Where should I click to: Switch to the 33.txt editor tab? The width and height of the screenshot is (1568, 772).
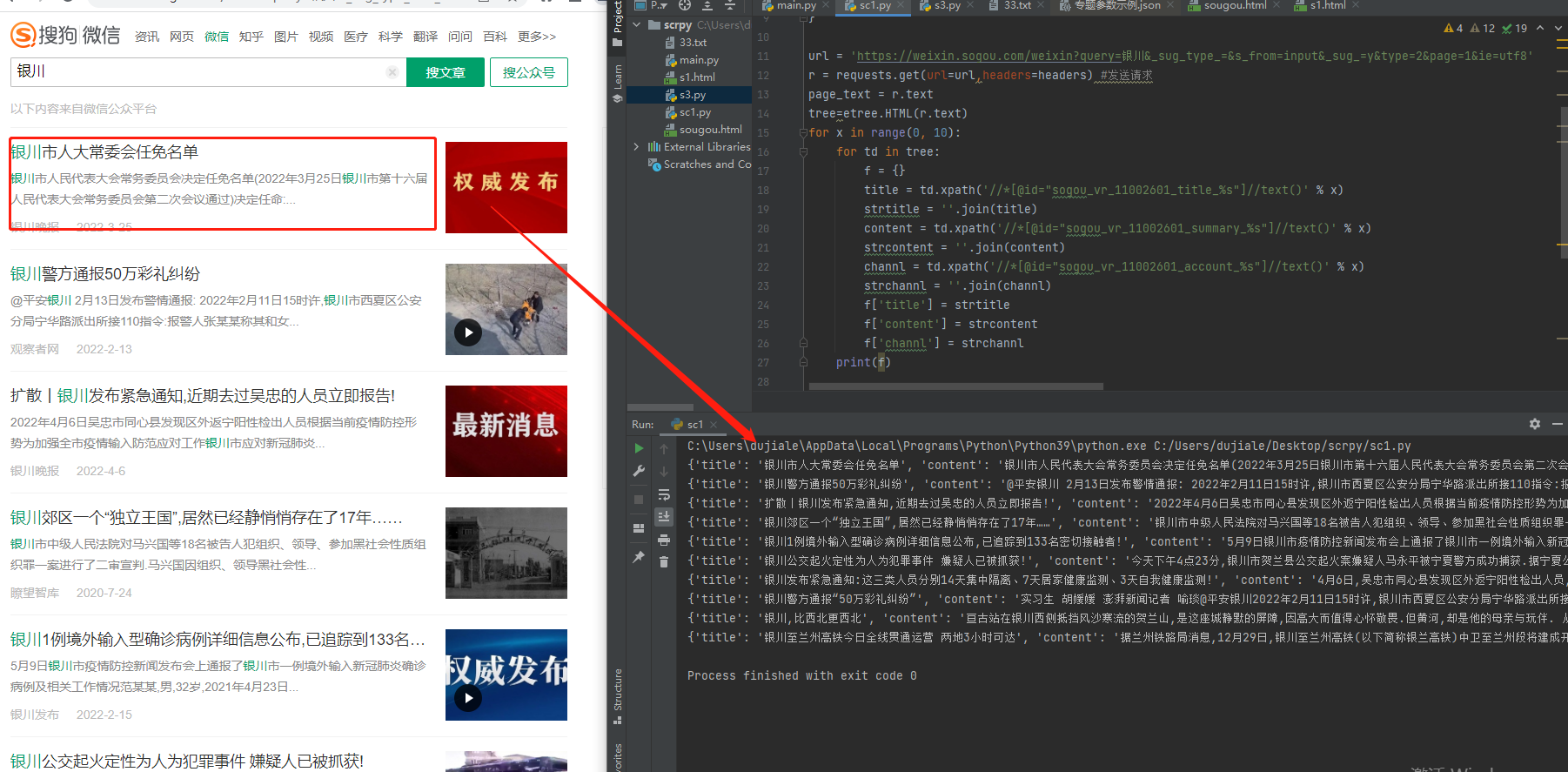1016,5
